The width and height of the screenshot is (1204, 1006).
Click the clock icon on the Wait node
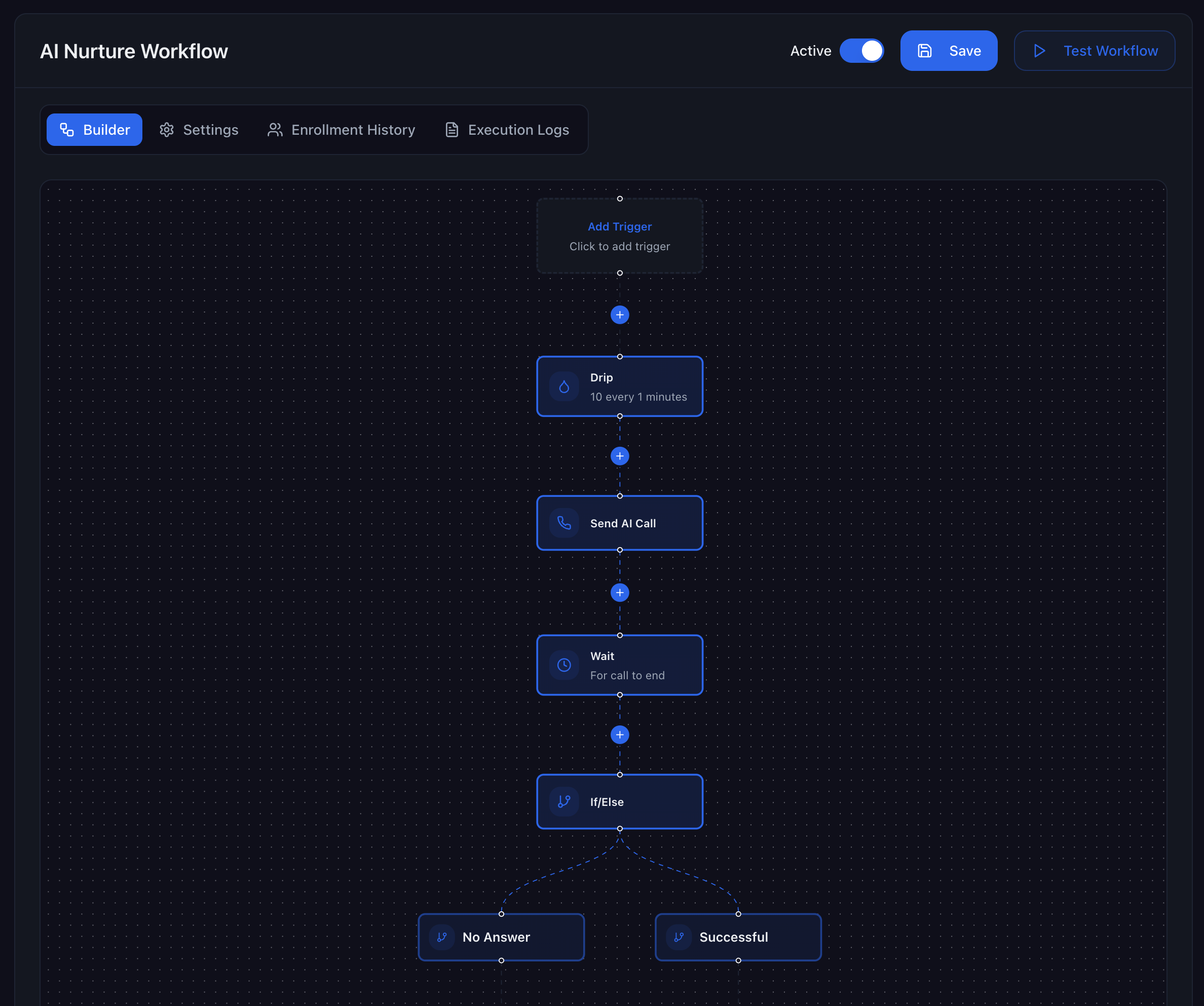coord(564,665)
